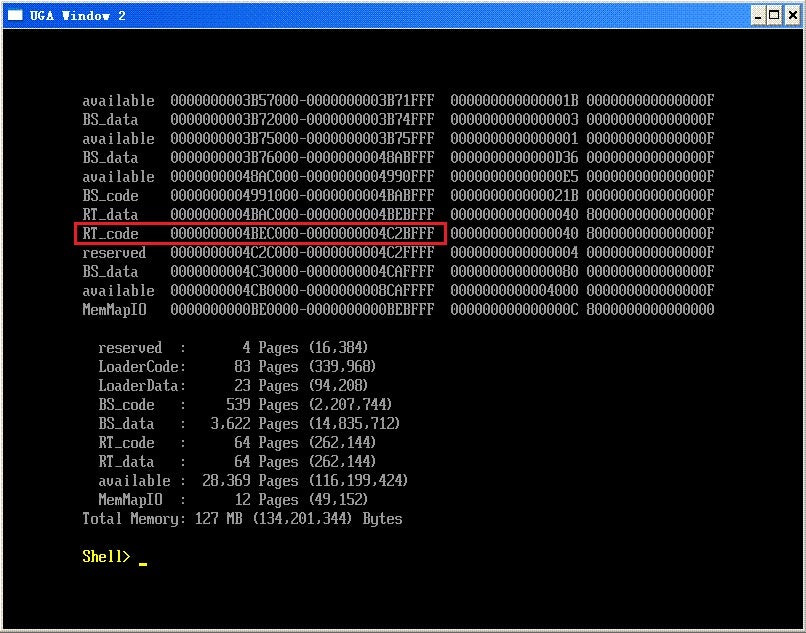
Task: Maximize the UGA Window 2 window
Action: click(773, 15)
